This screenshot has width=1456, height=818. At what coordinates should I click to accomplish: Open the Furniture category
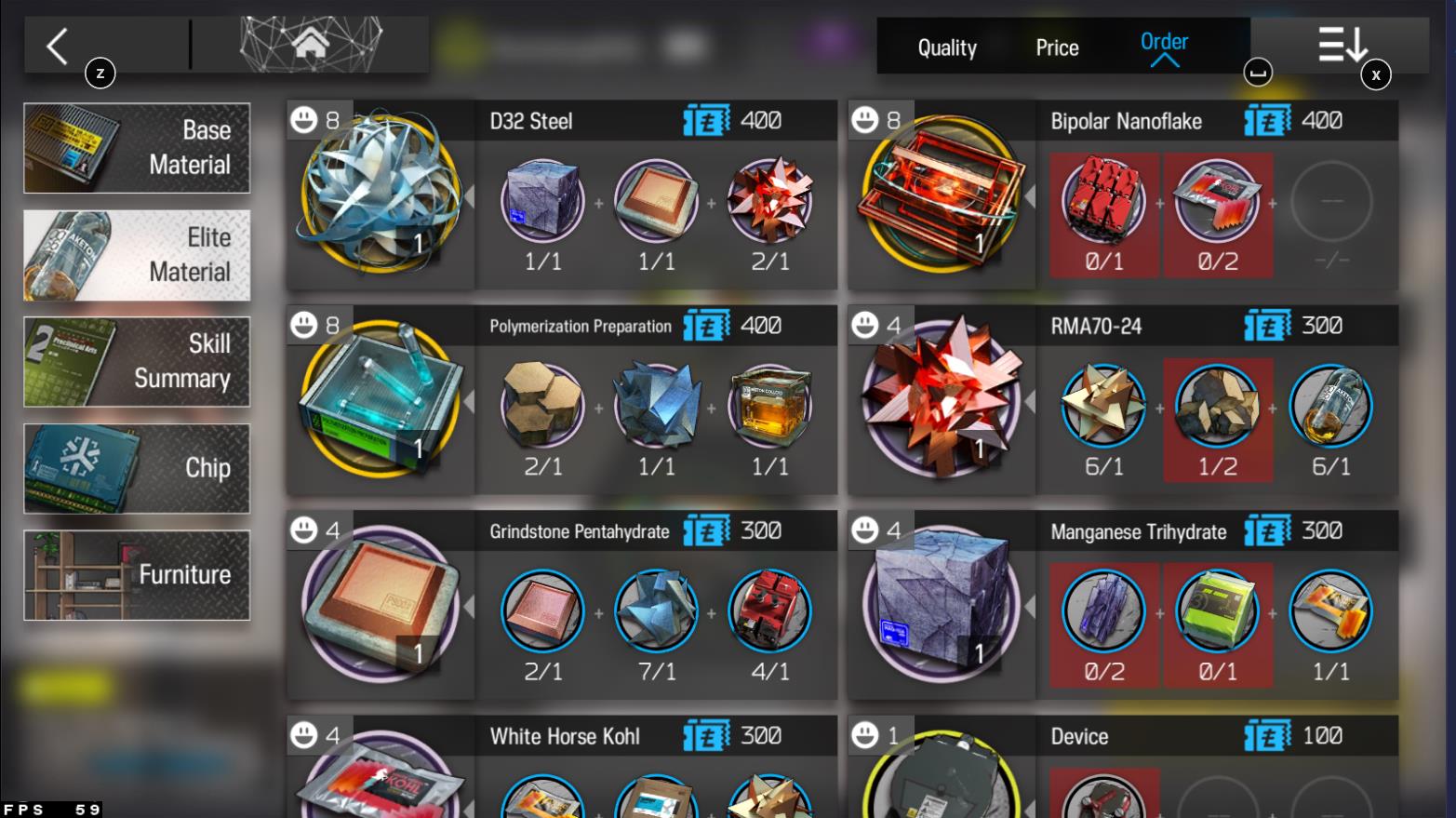(x=137, y=575)
